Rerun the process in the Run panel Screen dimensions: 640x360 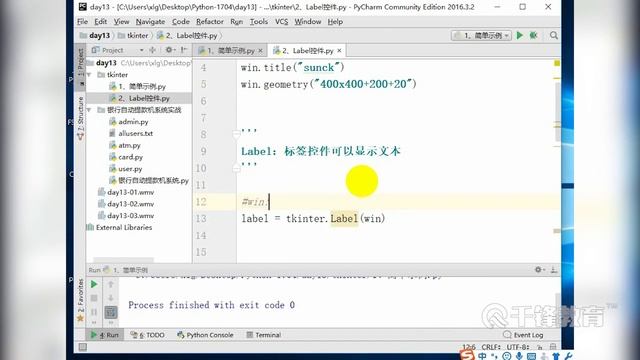pyautogui.click(x=94, y=284)
